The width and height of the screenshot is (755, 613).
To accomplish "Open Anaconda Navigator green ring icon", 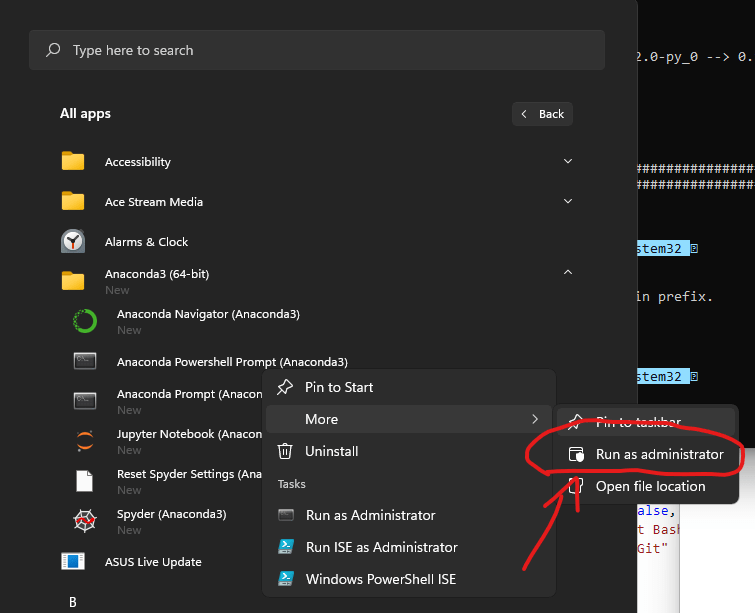I will [x=85, y=321].
